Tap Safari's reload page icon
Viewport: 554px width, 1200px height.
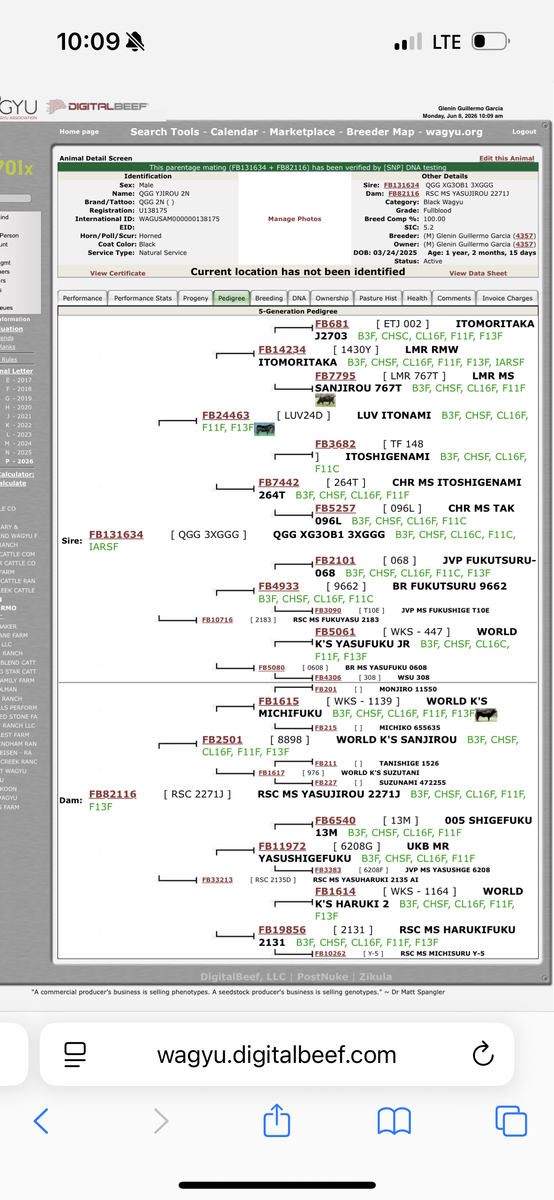click(483, 1053)
